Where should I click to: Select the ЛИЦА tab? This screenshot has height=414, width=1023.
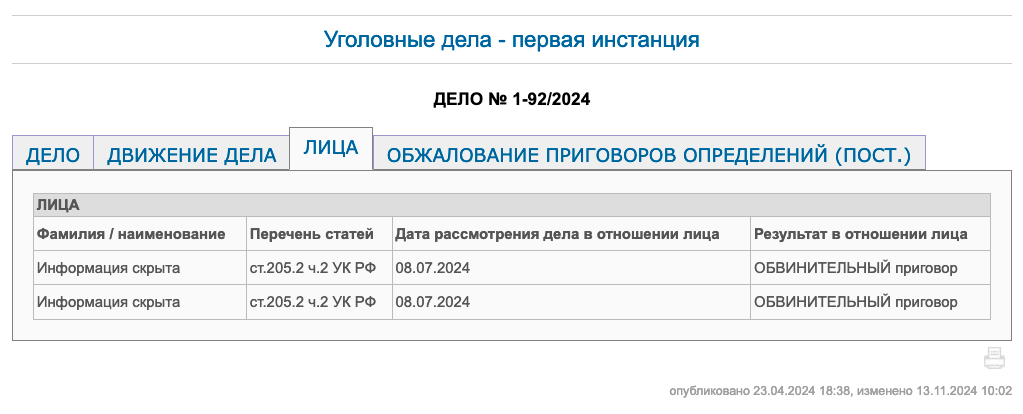pos(331,148)
